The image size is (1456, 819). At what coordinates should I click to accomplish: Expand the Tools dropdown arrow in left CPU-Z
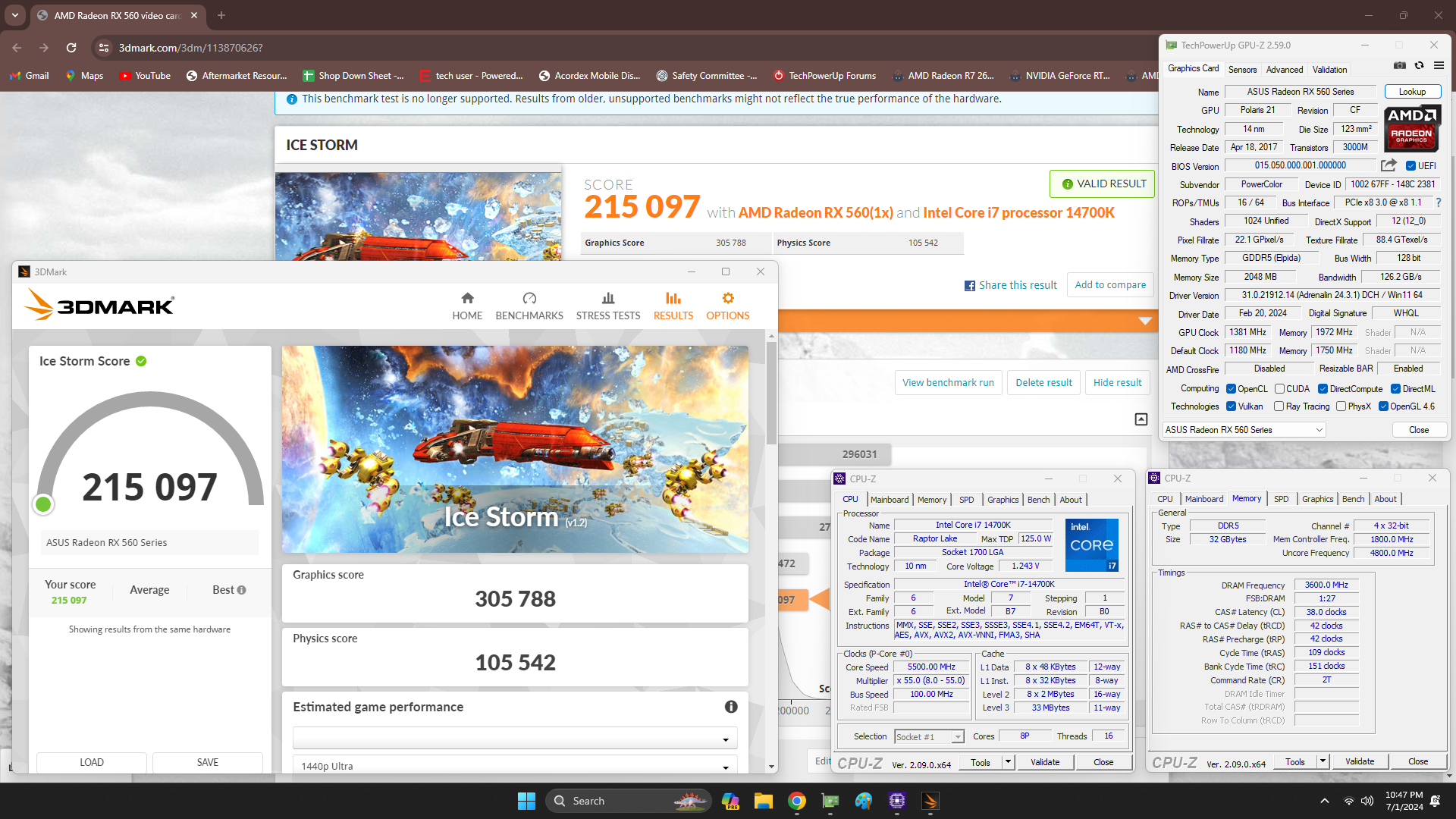(x=1008, y=762)
